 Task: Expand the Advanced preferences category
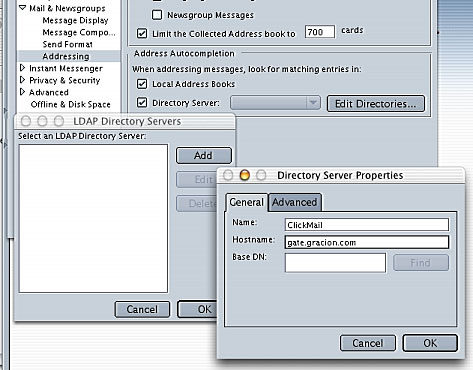pos(22,92)
